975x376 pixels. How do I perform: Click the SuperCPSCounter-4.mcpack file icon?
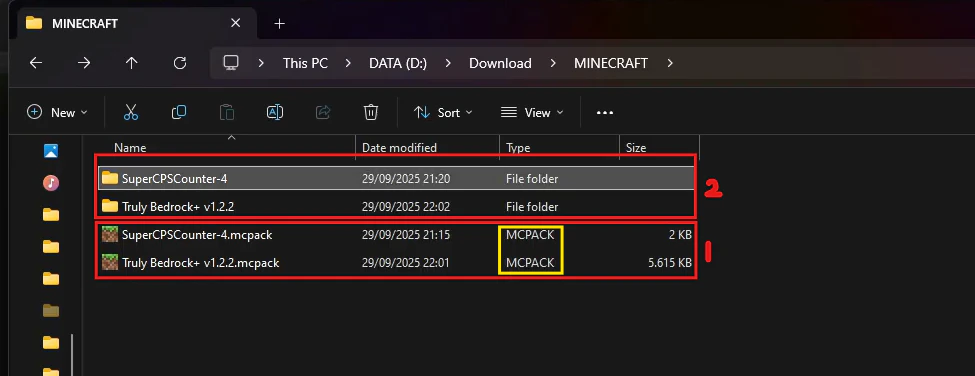110,235
